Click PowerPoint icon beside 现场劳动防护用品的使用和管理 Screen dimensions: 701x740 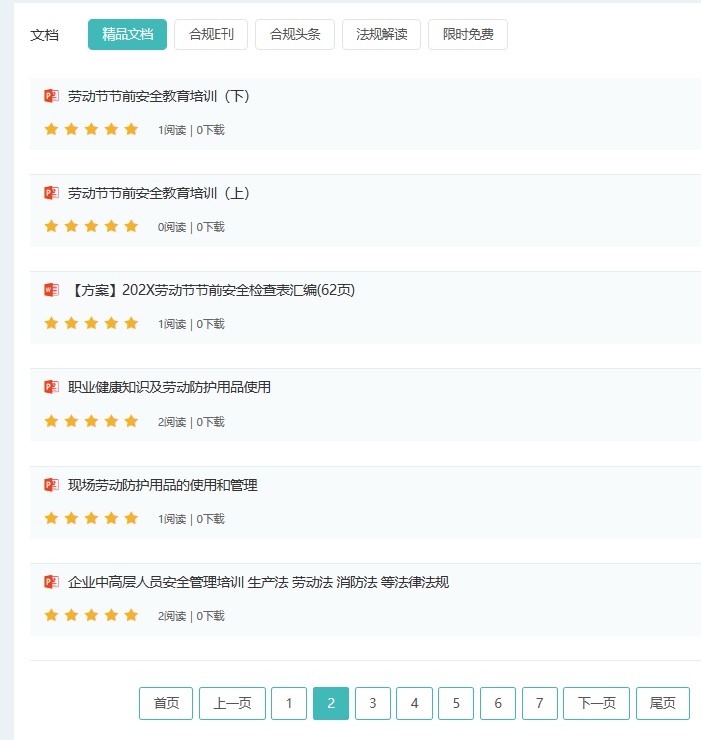(x=51, y=485)
